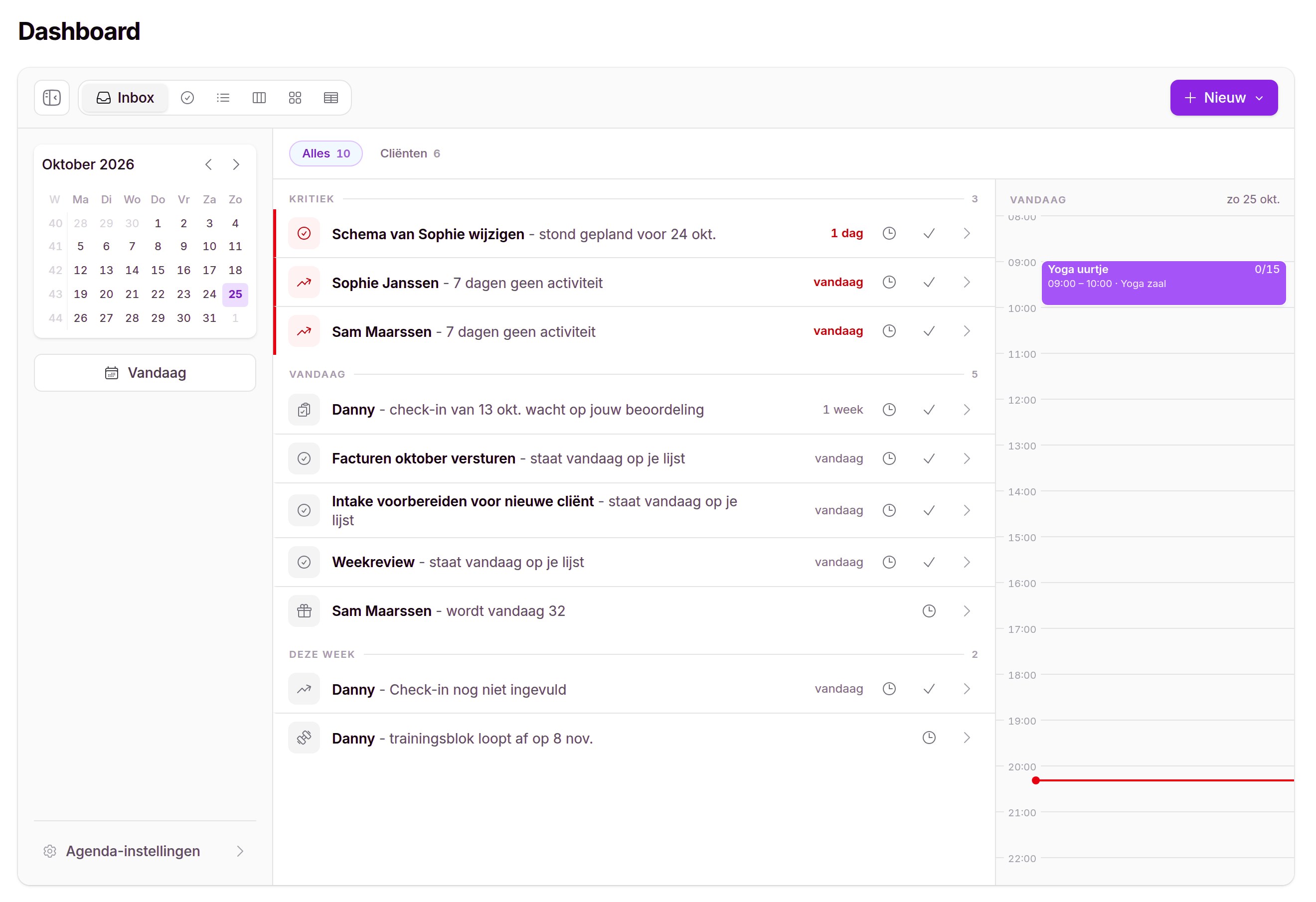Click the Vandaag button
This screenshot has height=902, width=1316.
(145, 373)
